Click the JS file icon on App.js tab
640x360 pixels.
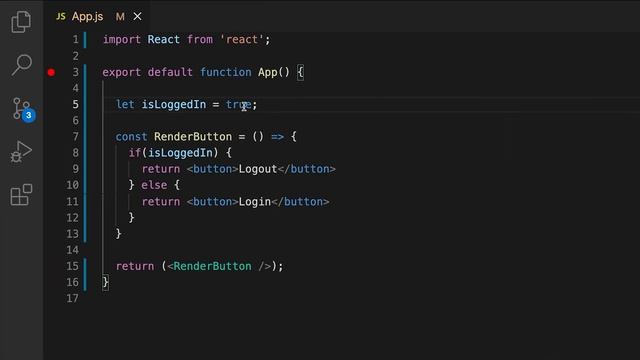(x=61, y=16)
